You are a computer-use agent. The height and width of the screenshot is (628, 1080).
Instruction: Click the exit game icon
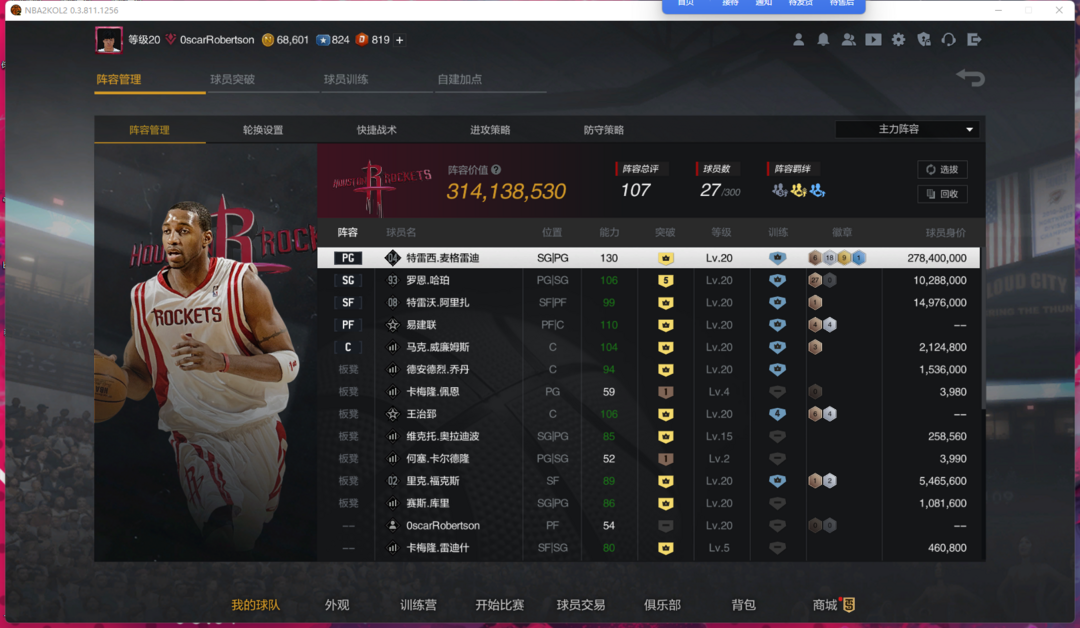coord(974,40)
